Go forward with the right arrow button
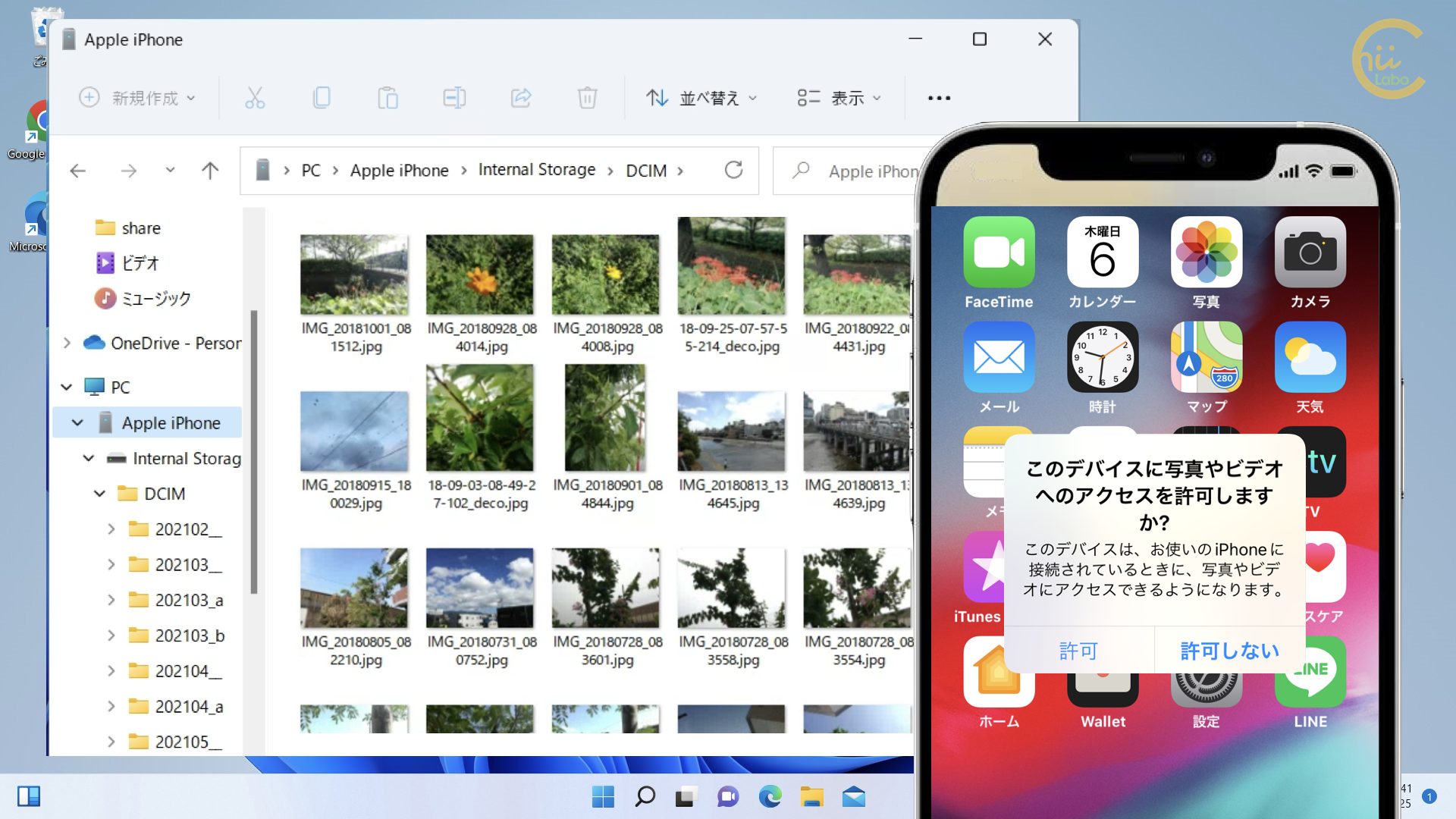The height and width of the screenshot is (819, 1456). [129, 171]
